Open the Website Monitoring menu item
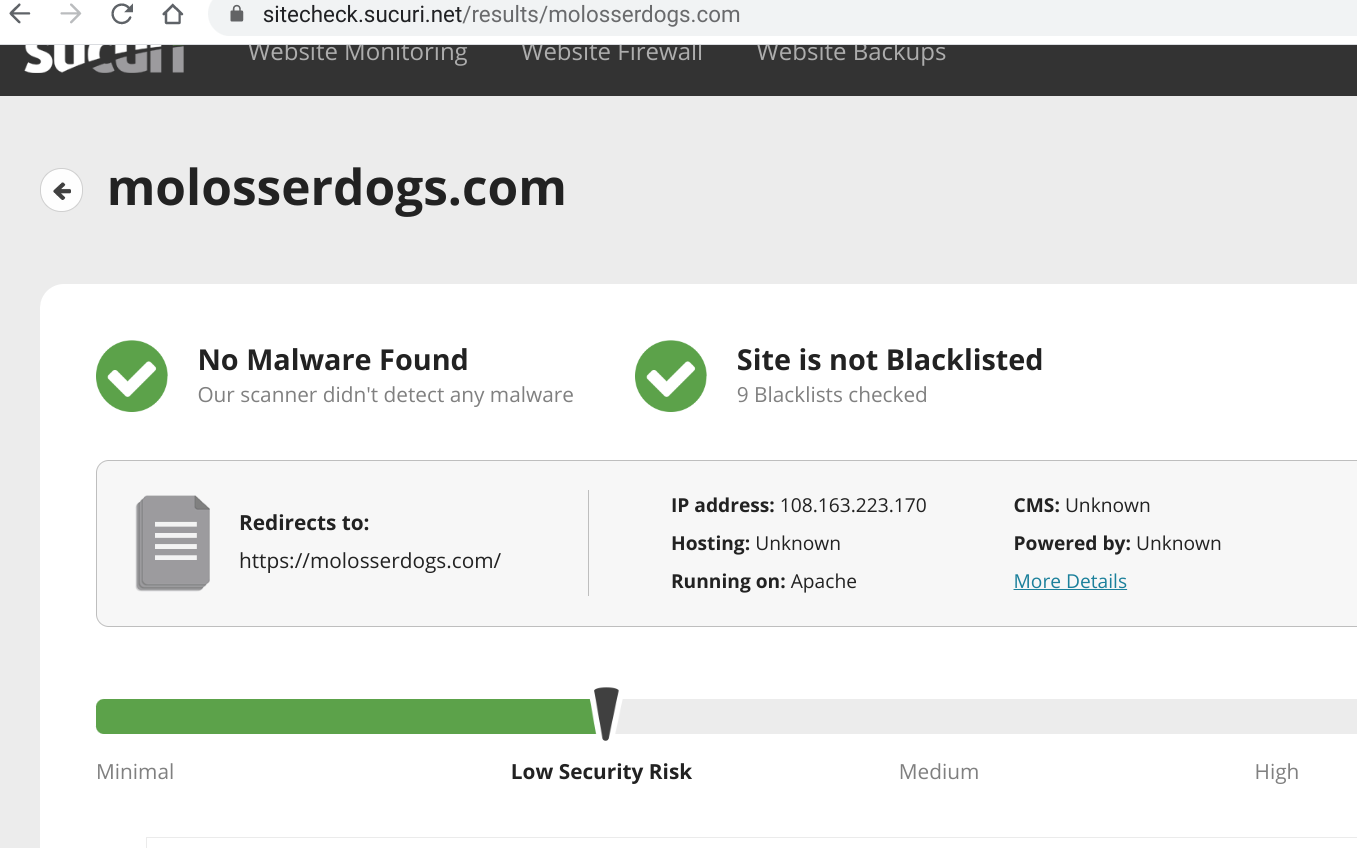1357x848 pixels. coord(357,53)
